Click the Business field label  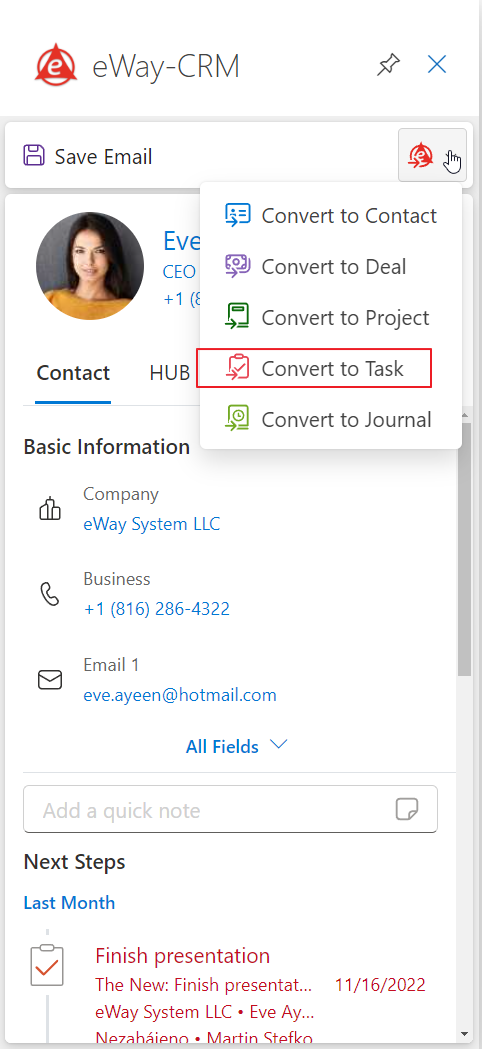pyautogui.click(x=117, y=579)
